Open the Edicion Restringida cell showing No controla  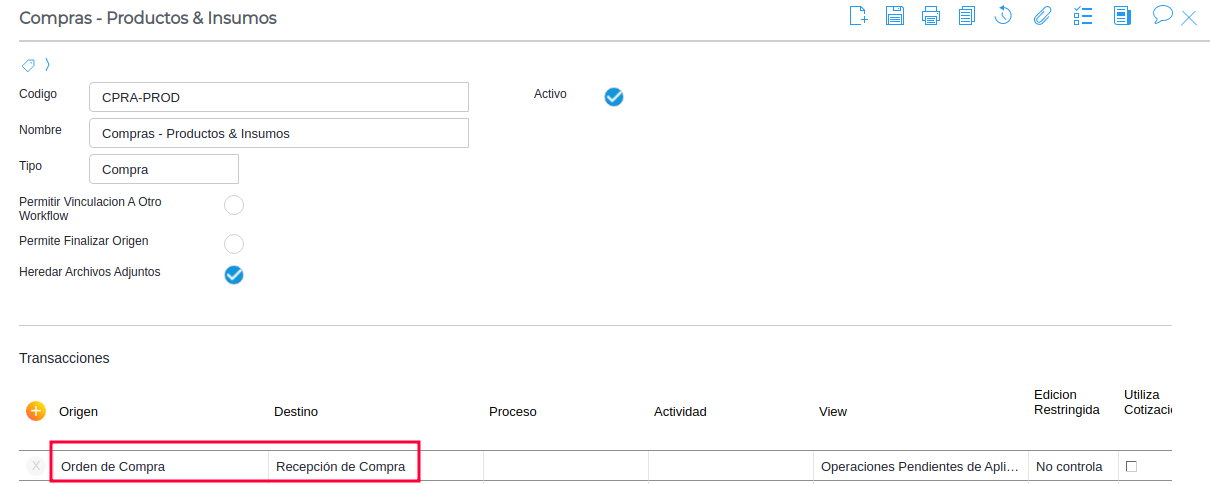[x=1069, y=466]
